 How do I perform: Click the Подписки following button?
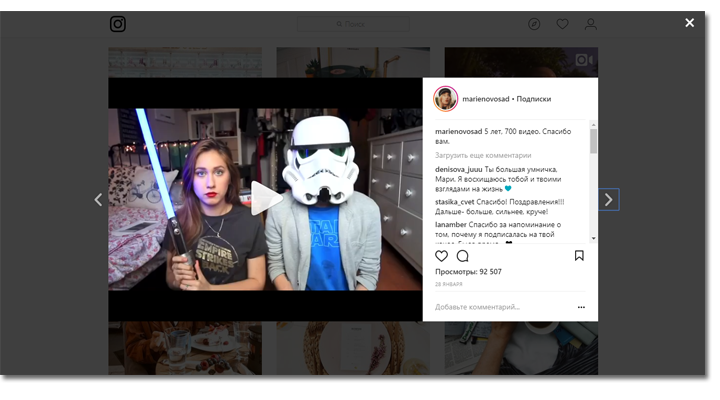point(534,99)
